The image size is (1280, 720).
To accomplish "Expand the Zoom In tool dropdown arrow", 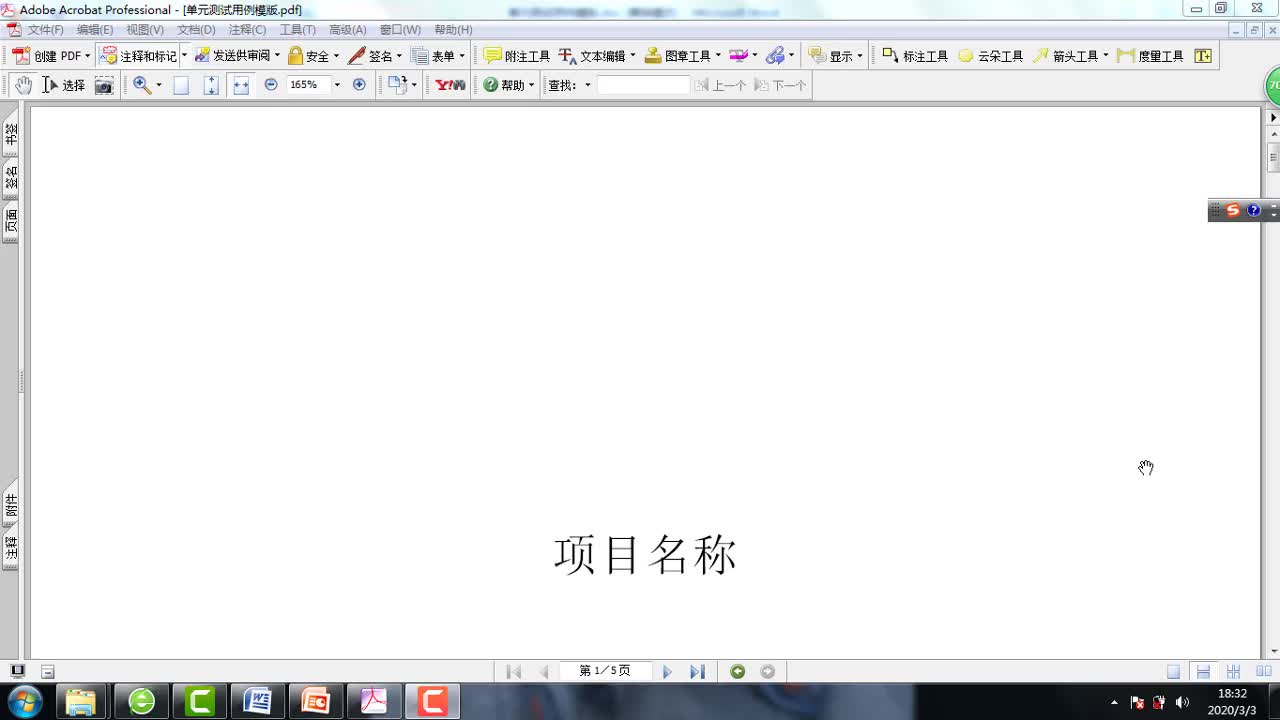I will (159, 85).
